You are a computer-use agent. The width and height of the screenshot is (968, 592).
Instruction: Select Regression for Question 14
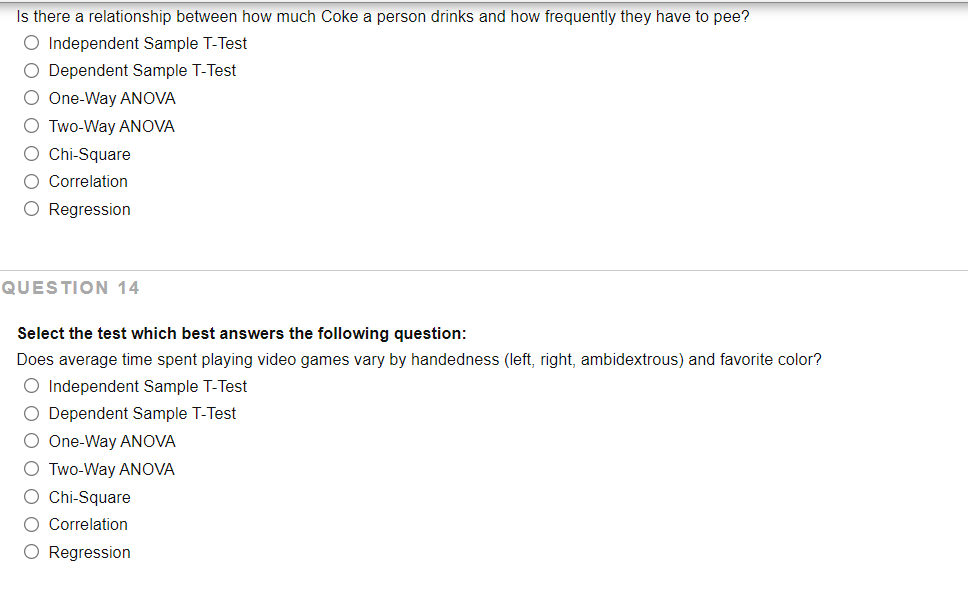pyautogui.click(x=31, y=552)
